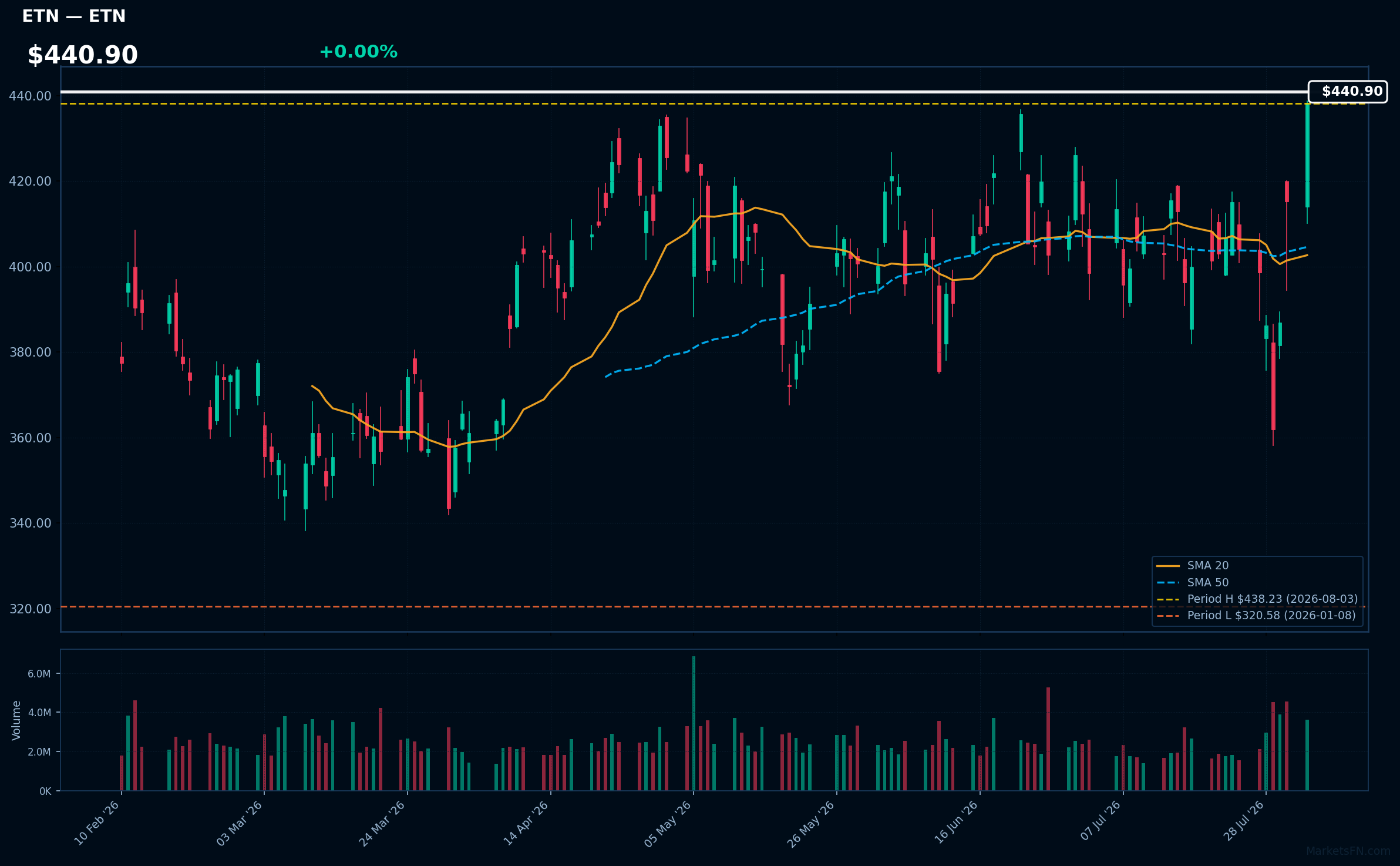The width and height of the screenshot is (1400, 866).
Task: Click the 2.0M volume axis label
Action: [39, 752]
